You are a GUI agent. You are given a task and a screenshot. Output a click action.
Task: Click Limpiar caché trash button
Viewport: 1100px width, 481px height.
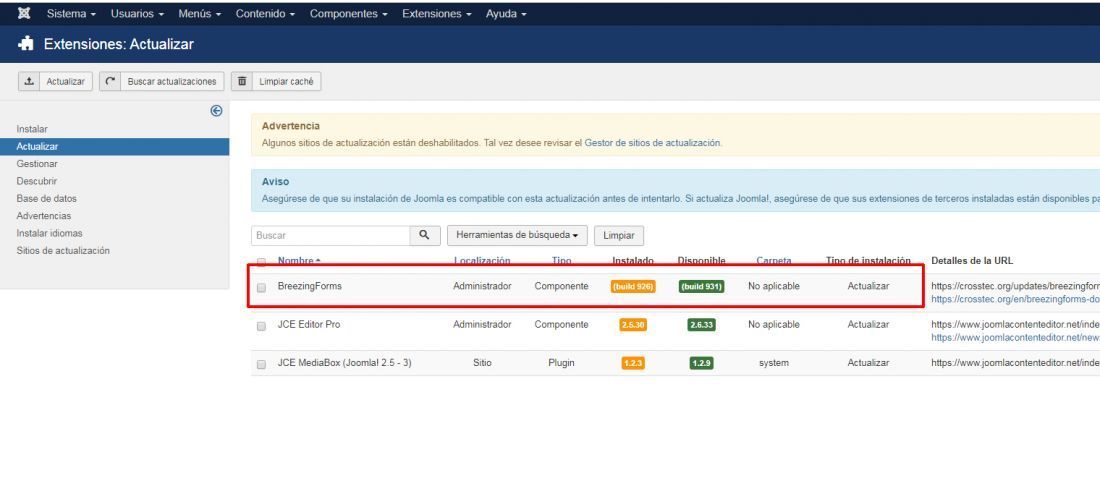(x=276, y=81)
